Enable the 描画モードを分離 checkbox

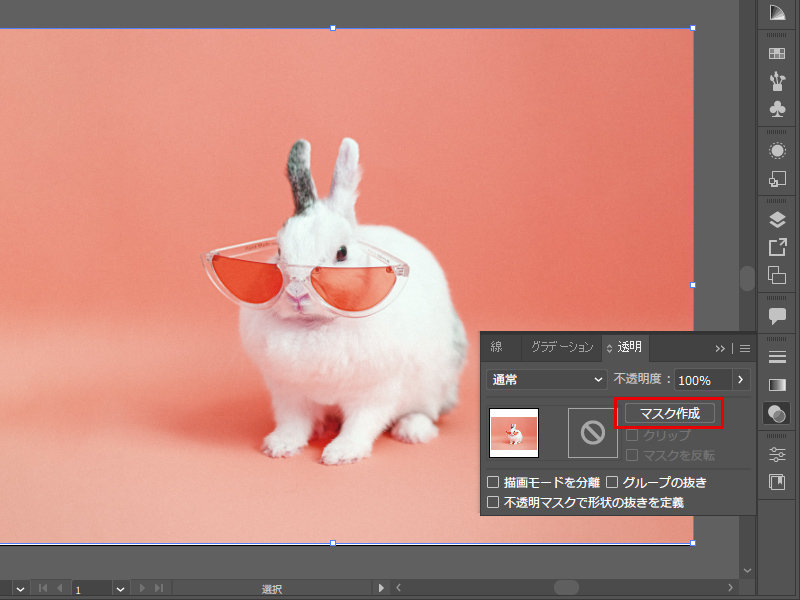[493, 482]
